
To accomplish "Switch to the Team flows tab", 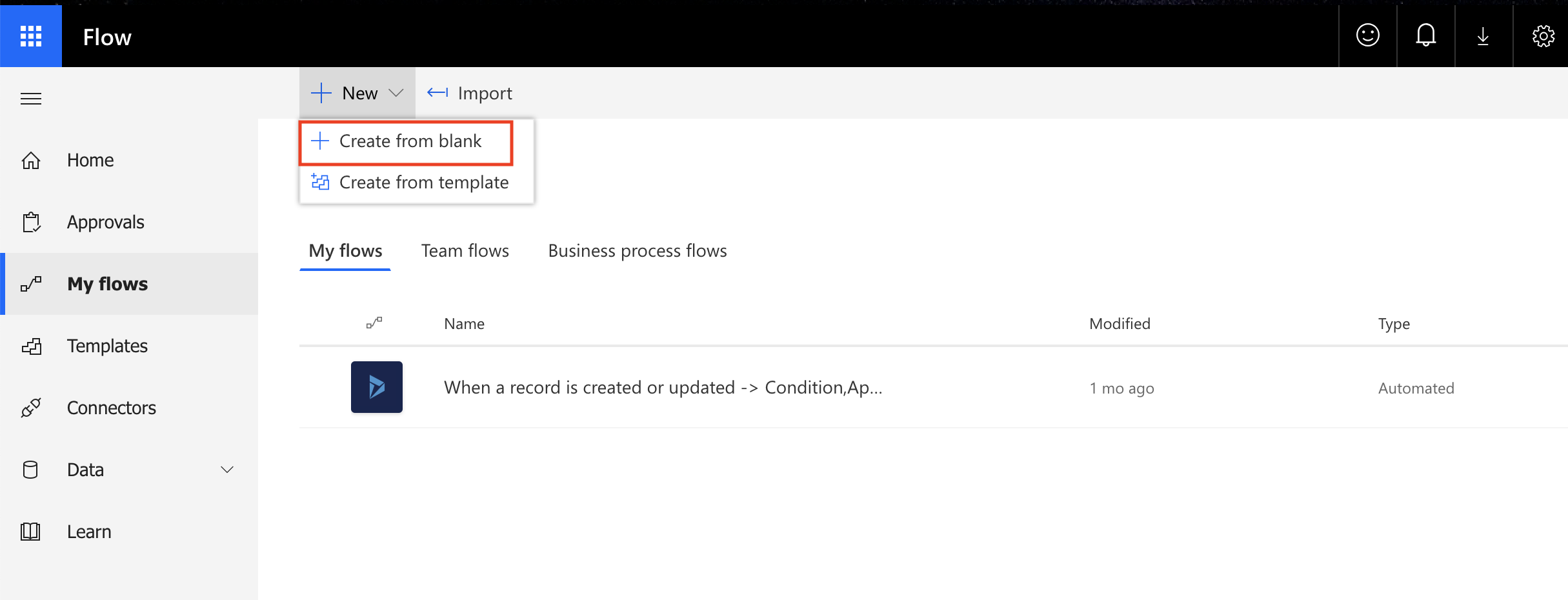I will tap(465, 251).
